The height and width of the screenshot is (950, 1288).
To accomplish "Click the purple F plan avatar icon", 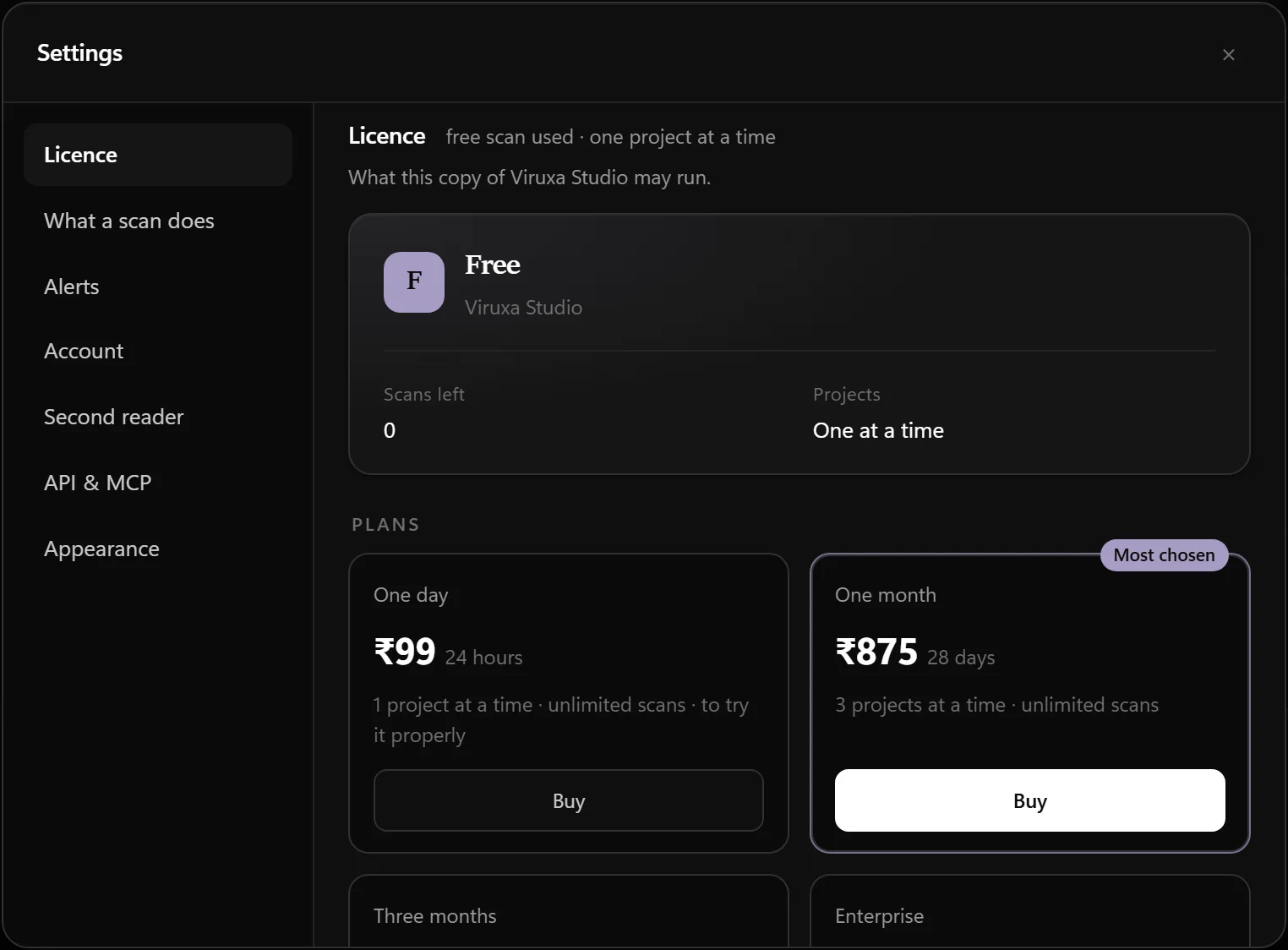I will (414, 282).
